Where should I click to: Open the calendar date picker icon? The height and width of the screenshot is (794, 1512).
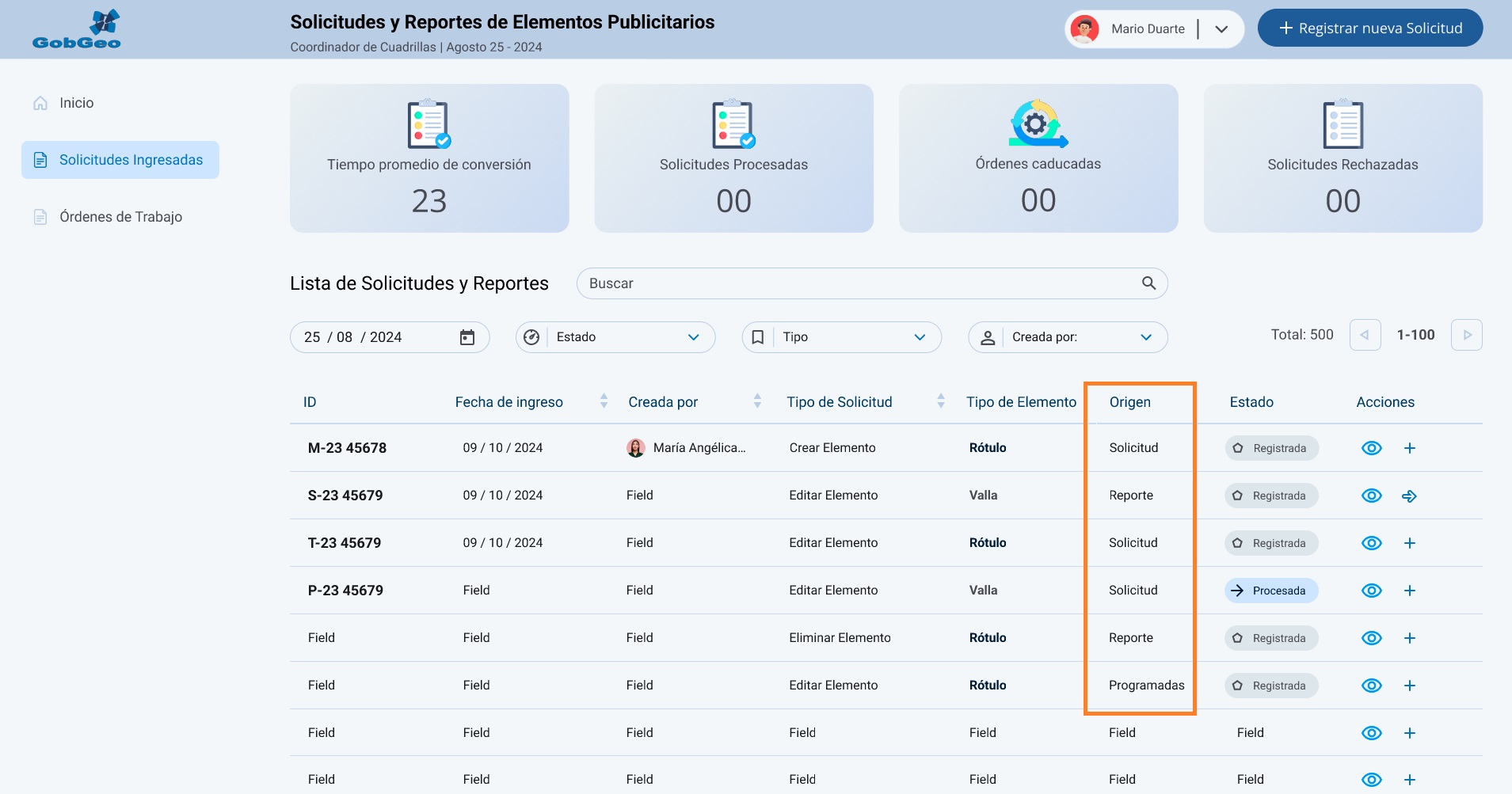point(467,337)
